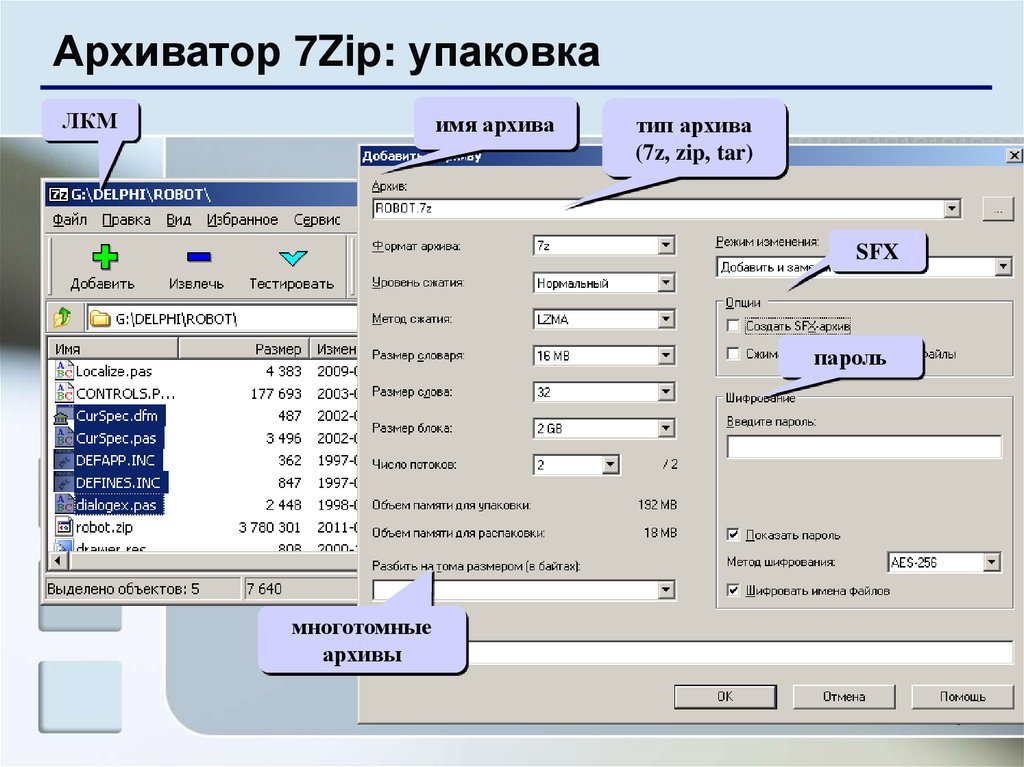
Task: Open the volume split size dropdown
Action: (665, 590)
